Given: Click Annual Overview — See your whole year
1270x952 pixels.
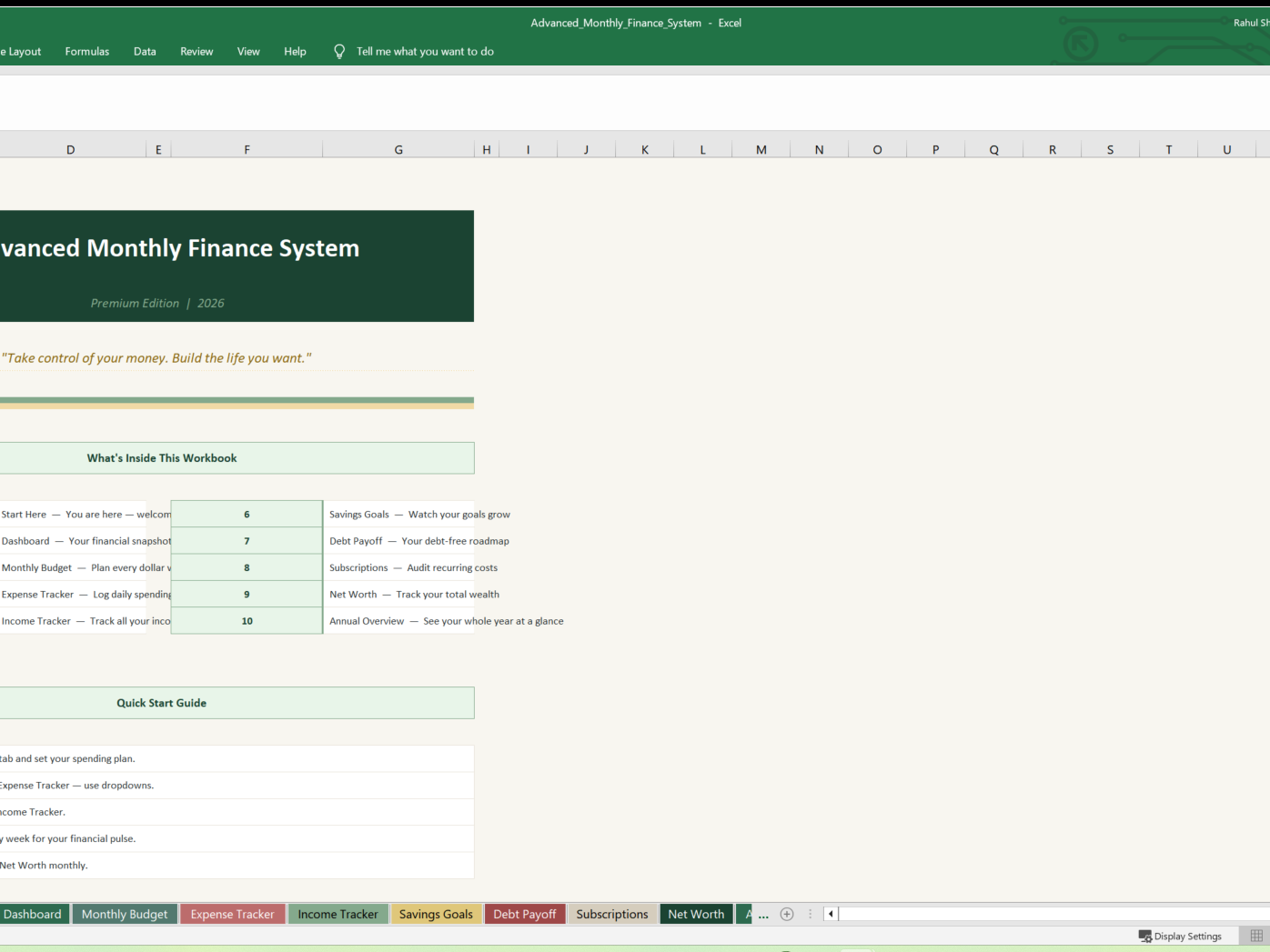Looking at the screenshot, I should (x=446, y=621).
